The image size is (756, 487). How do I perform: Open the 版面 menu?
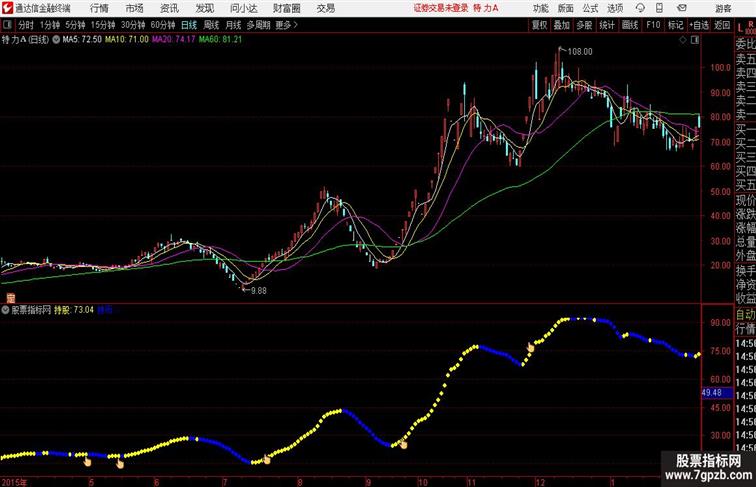click(x=565, y=8)
